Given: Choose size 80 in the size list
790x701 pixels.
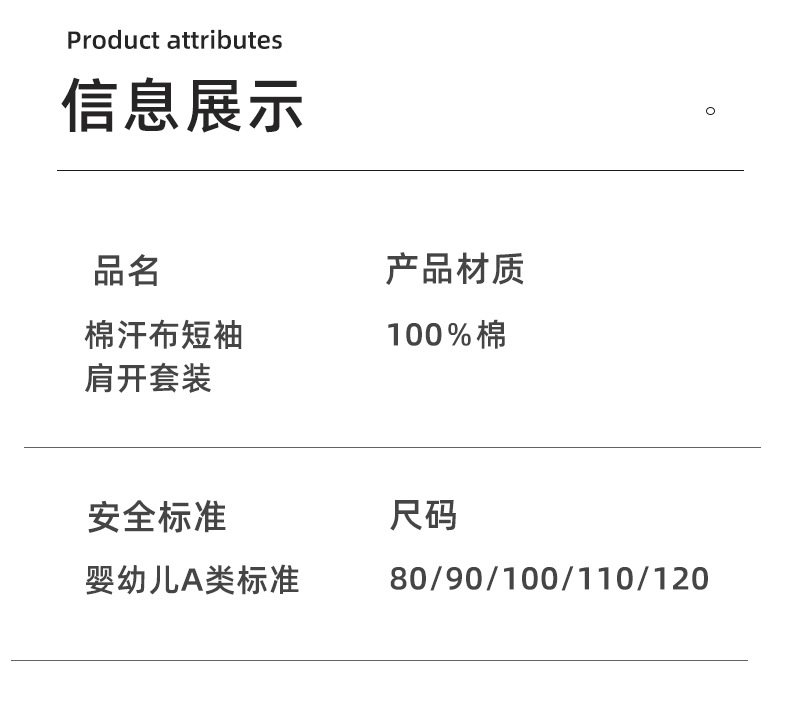Looking at the screenshot, I should pyautogui.click(x=408, y=579).
